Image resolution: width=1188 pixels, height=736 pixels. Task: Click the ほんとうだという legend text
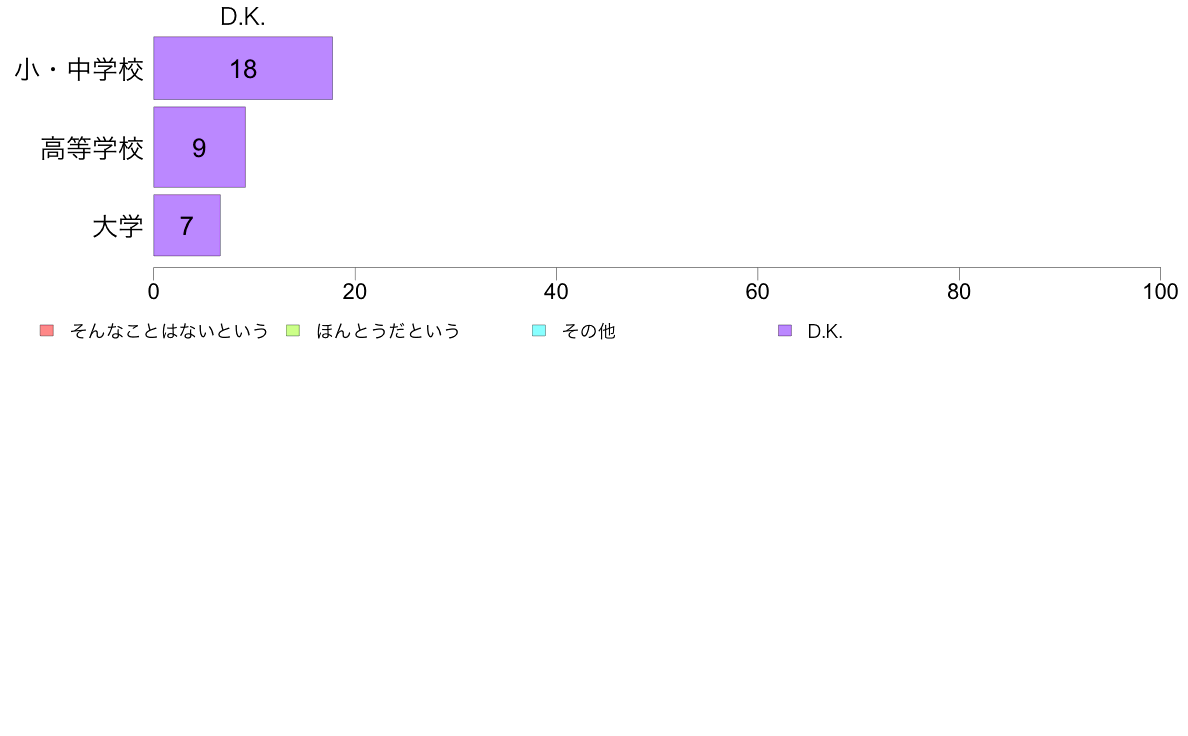388,331
